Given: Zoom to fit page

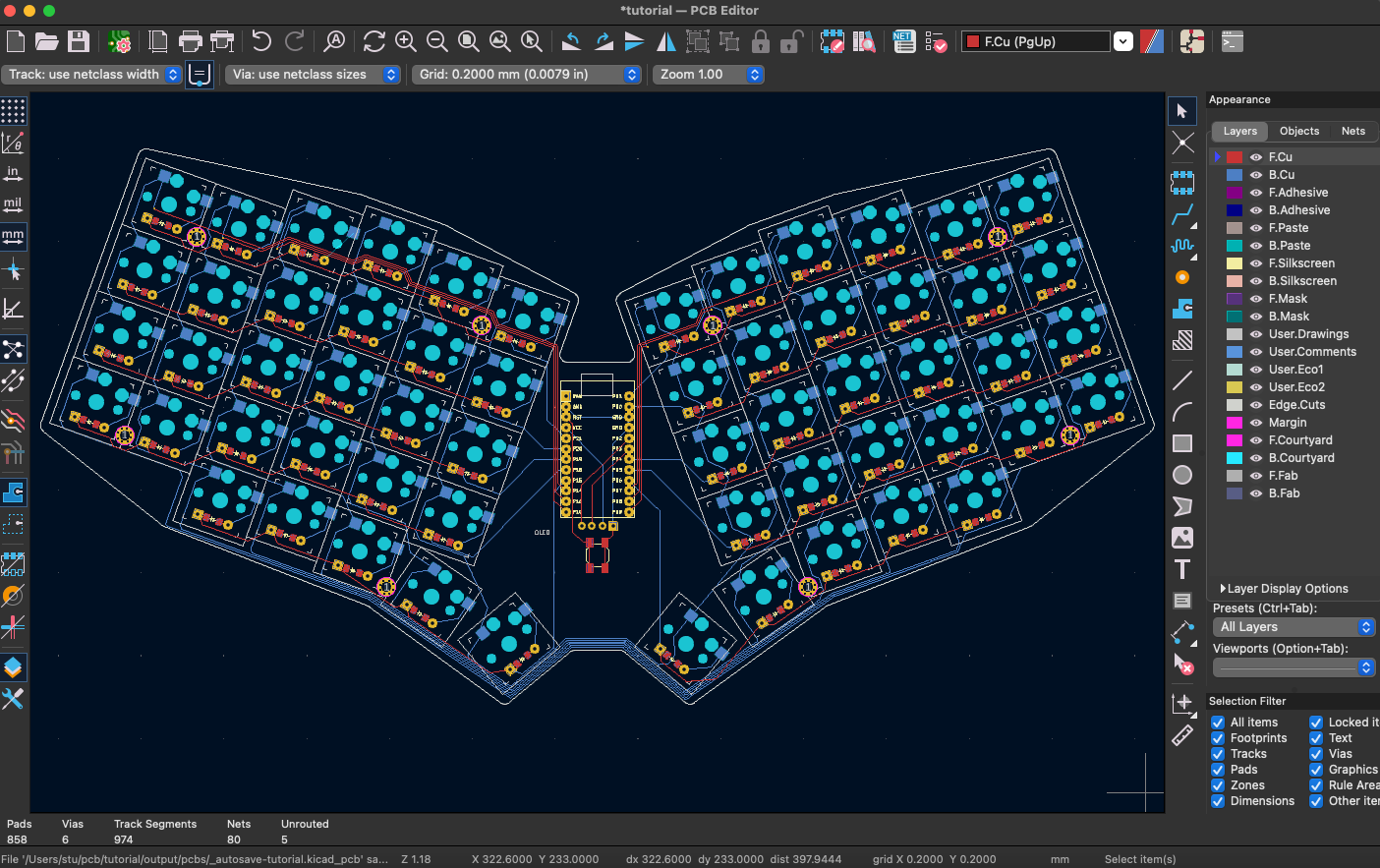Looking at the screenshot, I should click(x=469, y=41).
